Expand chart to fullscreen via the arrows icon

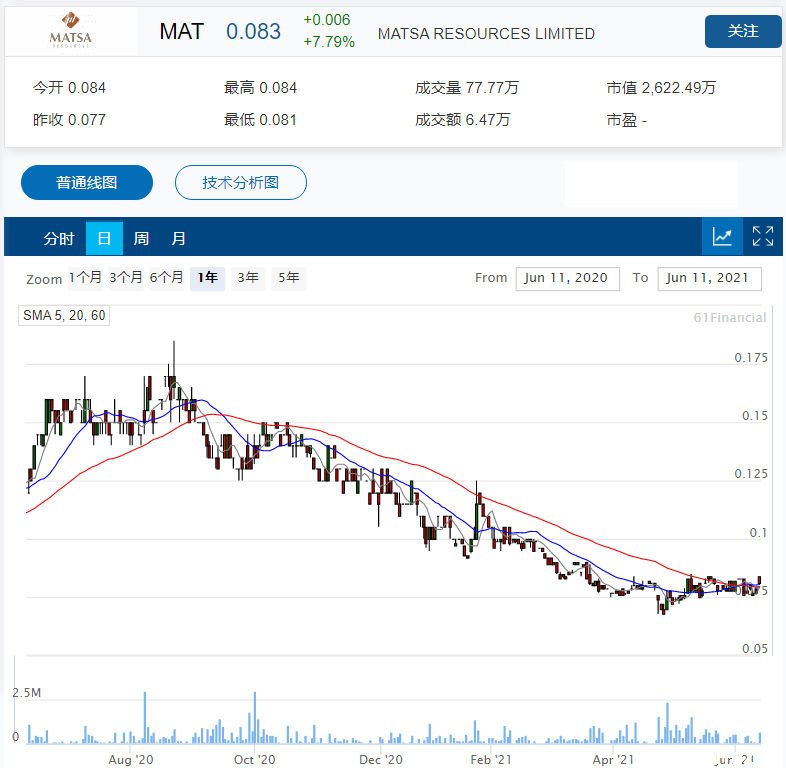[762, 237]
